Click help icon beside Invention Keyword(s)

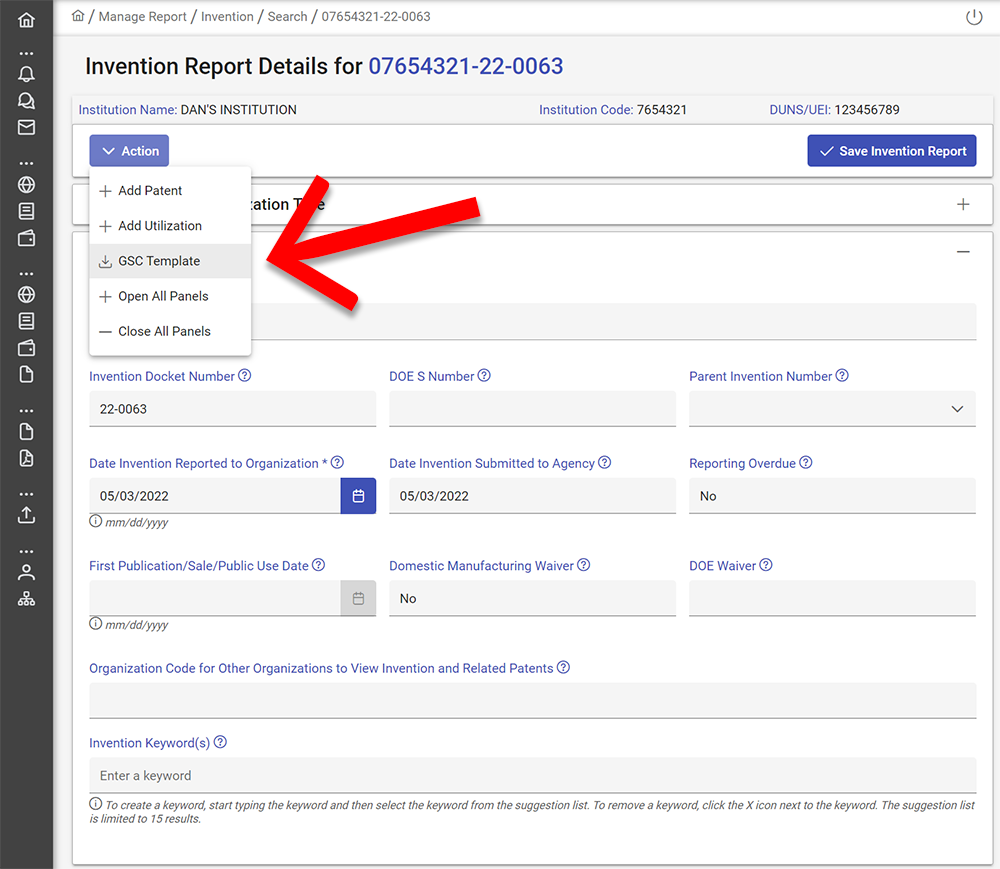click(x=220, y=743)
